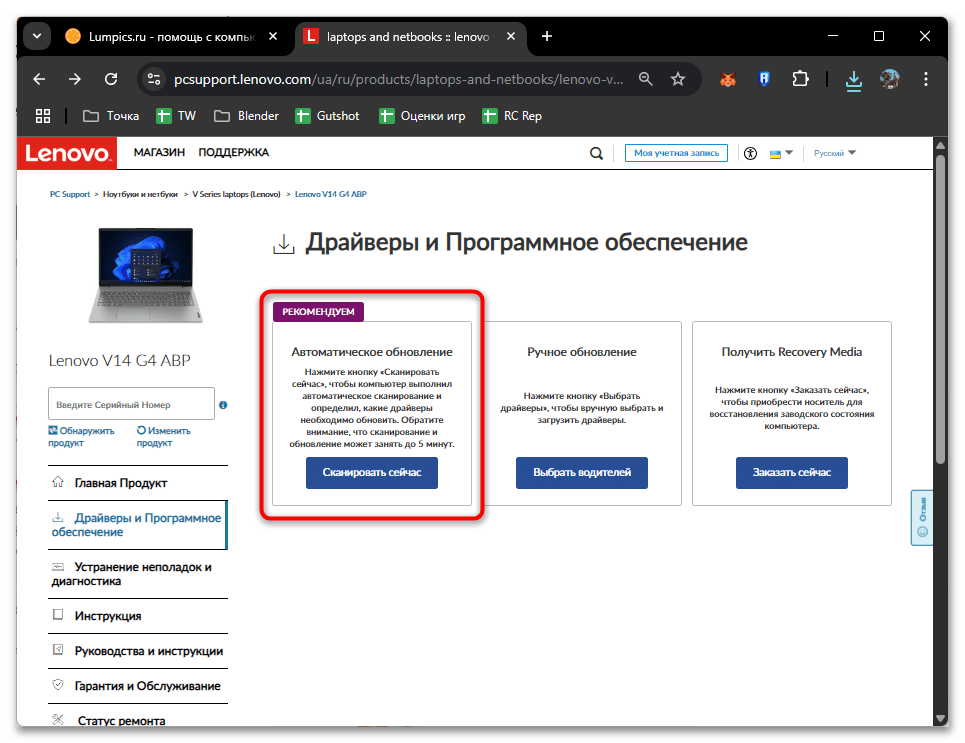Open the browser downloads icon
The height and width of the screenshot is (743, 965).
click(x=854, y=79)
